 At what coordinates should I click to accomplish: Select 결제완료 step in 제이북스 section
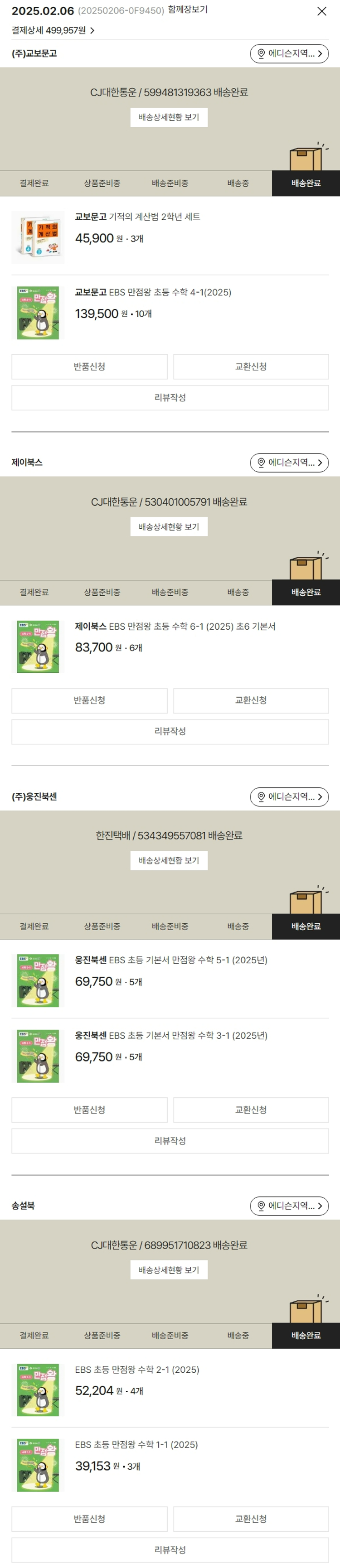click(x=34, y=592)
